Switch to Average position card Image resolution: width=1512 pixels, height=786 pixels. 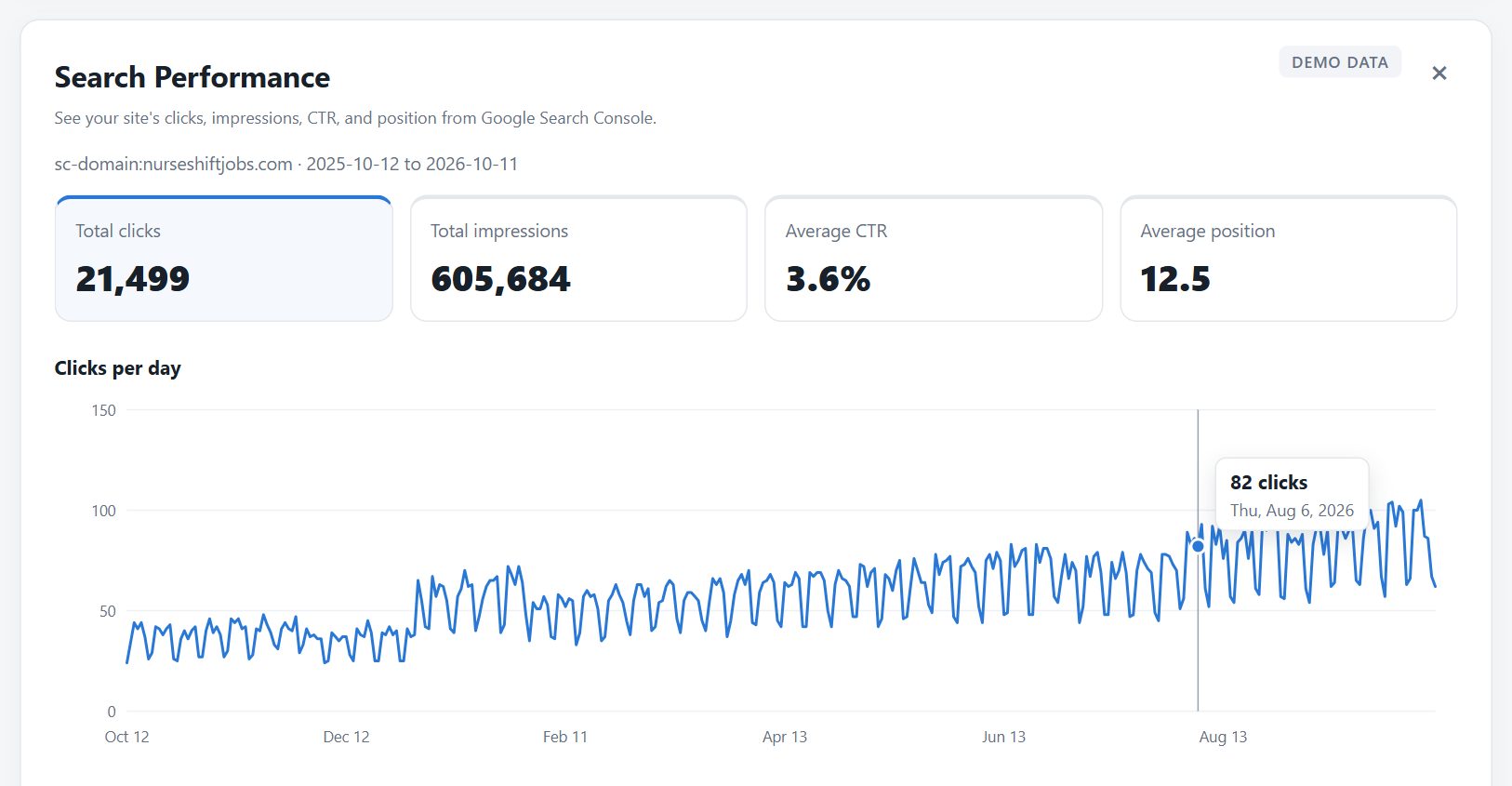tap(1289, 259)
